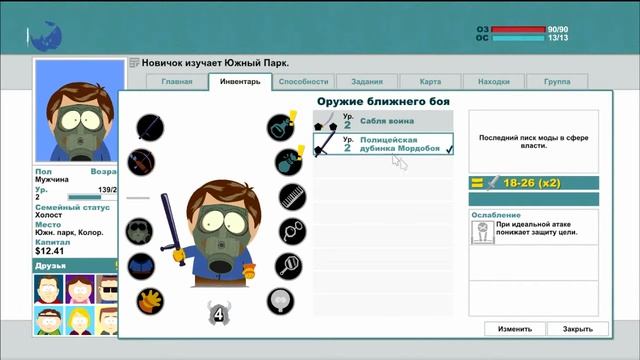This screenshot has height=360, width=640.
Task: Select the bow ranged weapon slot
Action: click(x=141, y=162)
